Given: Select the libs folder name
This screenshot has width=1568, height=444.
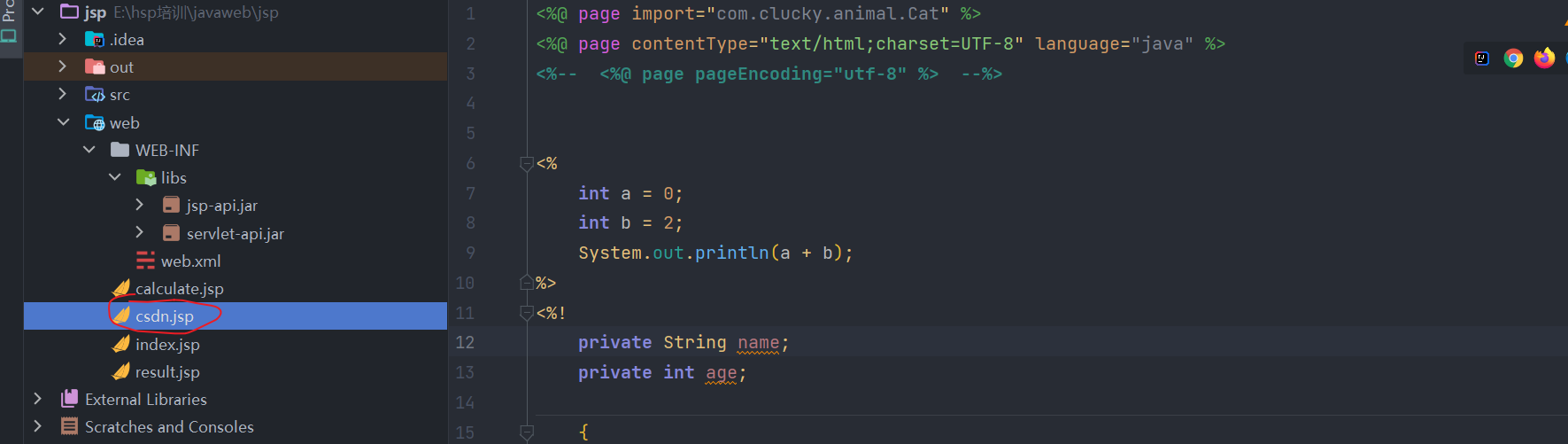Looking at the screenshot, I should (174, 177).
